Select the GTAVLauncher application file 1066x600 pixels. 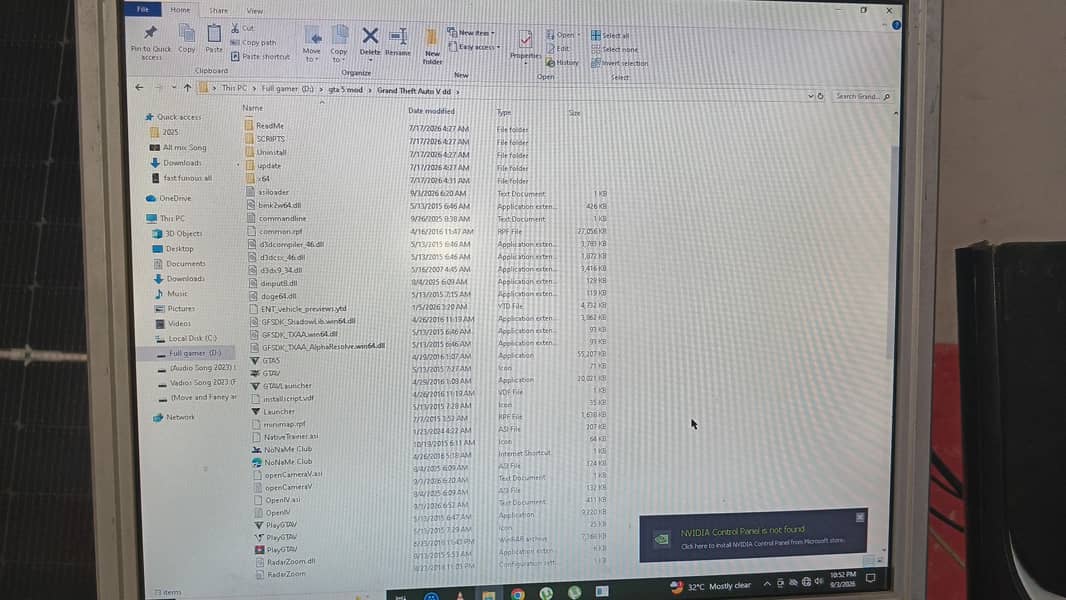[x=281, y=385]
